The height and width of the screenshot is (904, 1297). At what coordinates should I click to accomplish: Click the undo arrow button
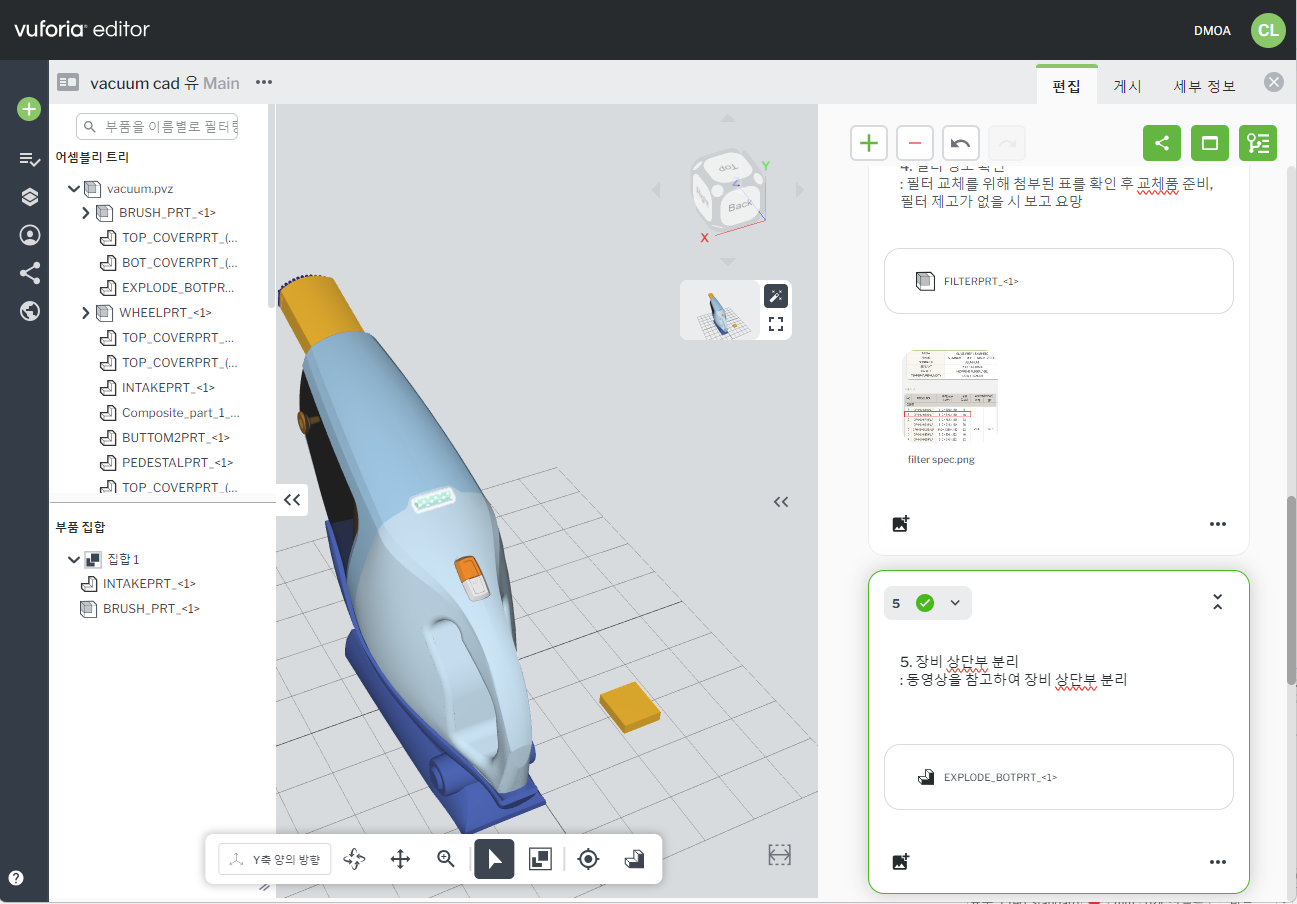coord(960,143)
